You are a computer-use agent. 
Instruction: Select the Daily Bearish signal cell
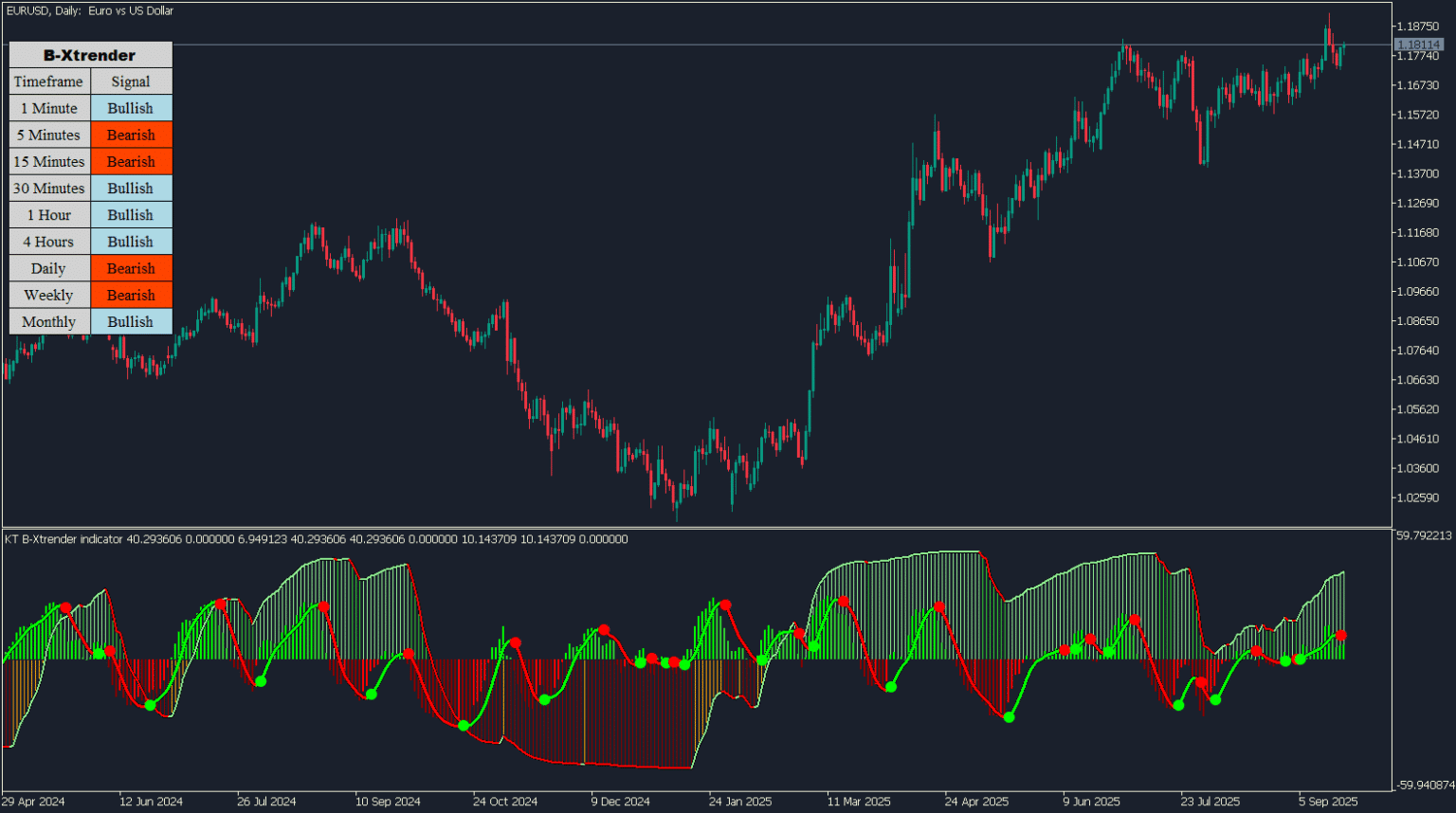130,268
